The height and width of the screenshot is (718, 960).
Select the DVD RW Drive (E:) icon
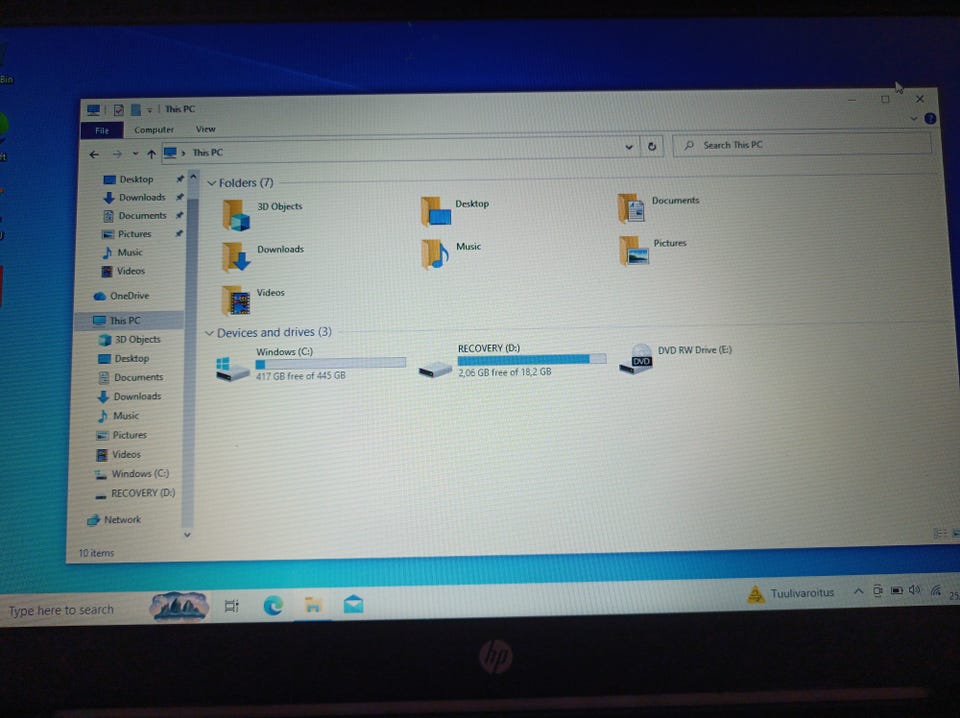tap(636, 359)
